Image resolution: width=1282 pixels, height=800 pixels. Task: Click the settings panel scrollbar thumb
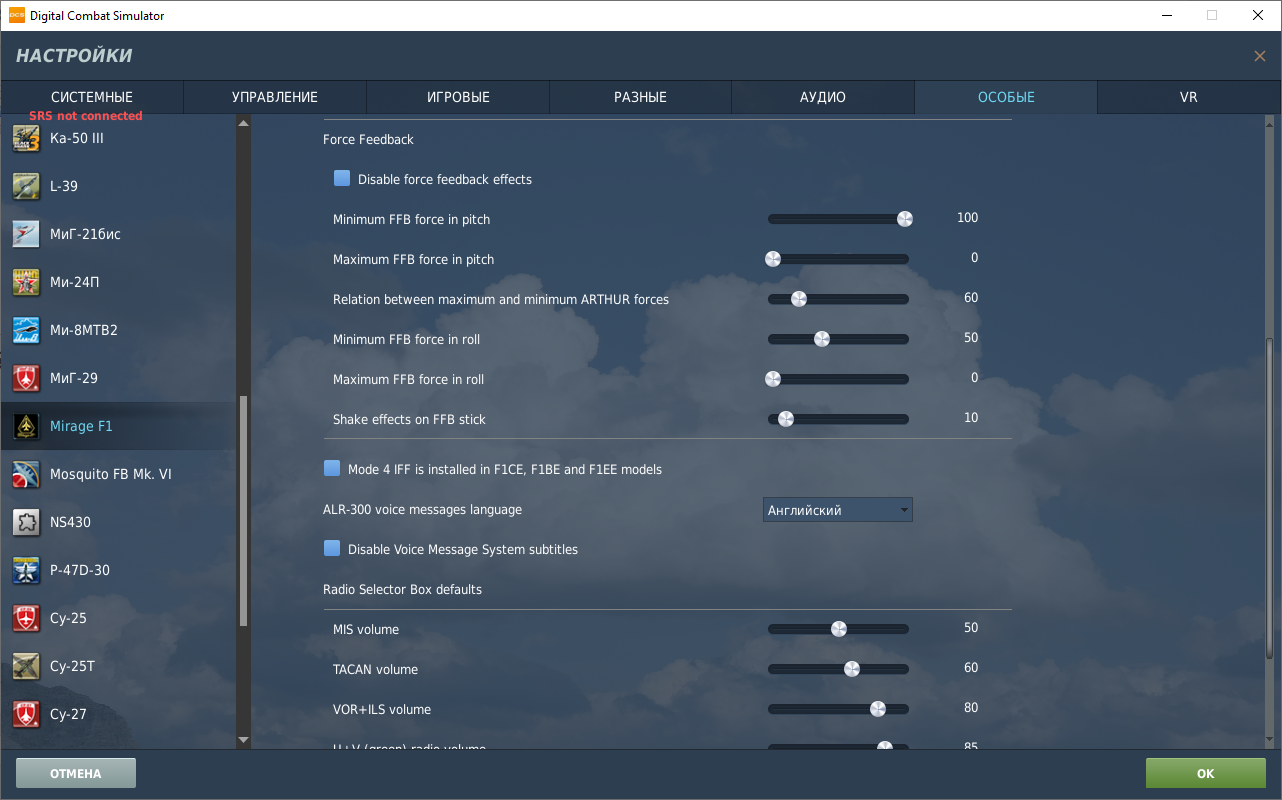[x=1270, y=497]
